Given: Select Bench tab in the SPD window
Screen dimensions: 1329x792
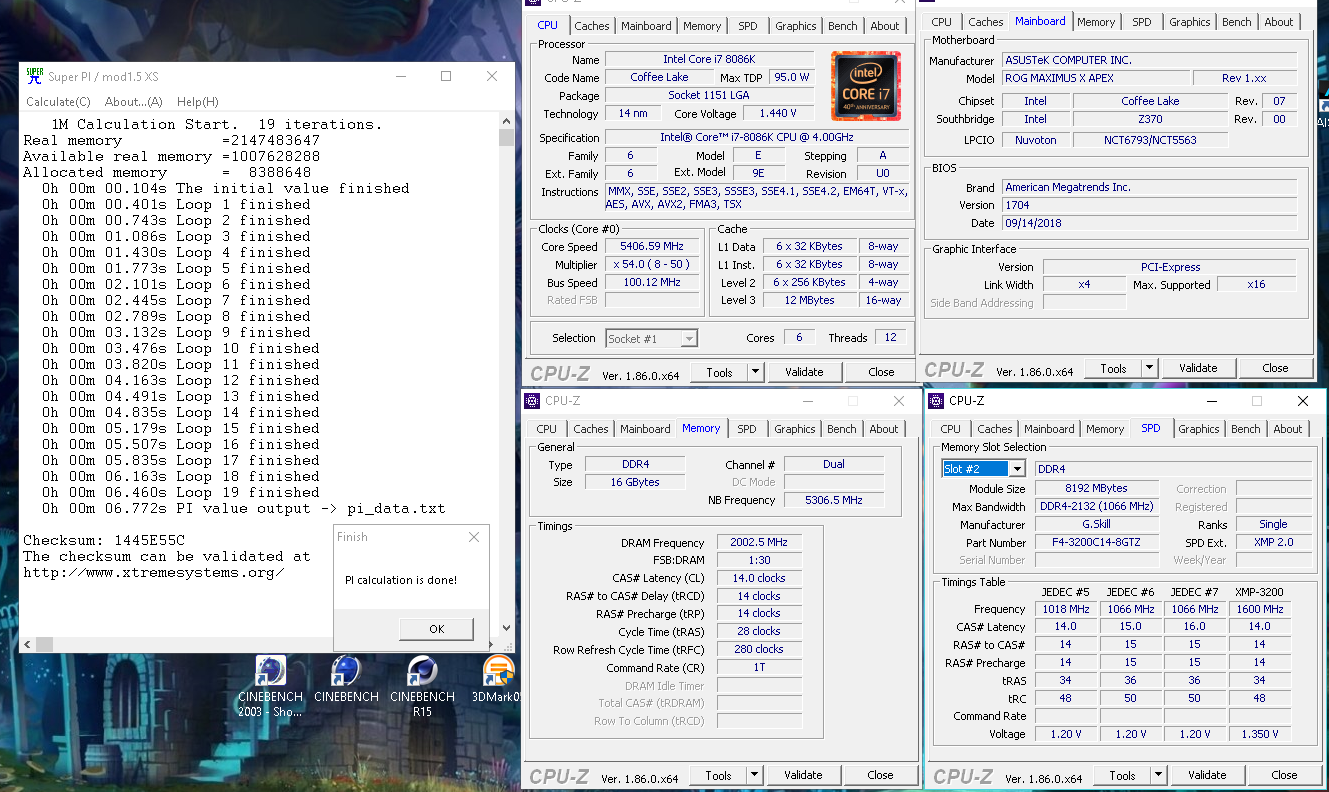Looking at the screenshot, I should 1246,429.
